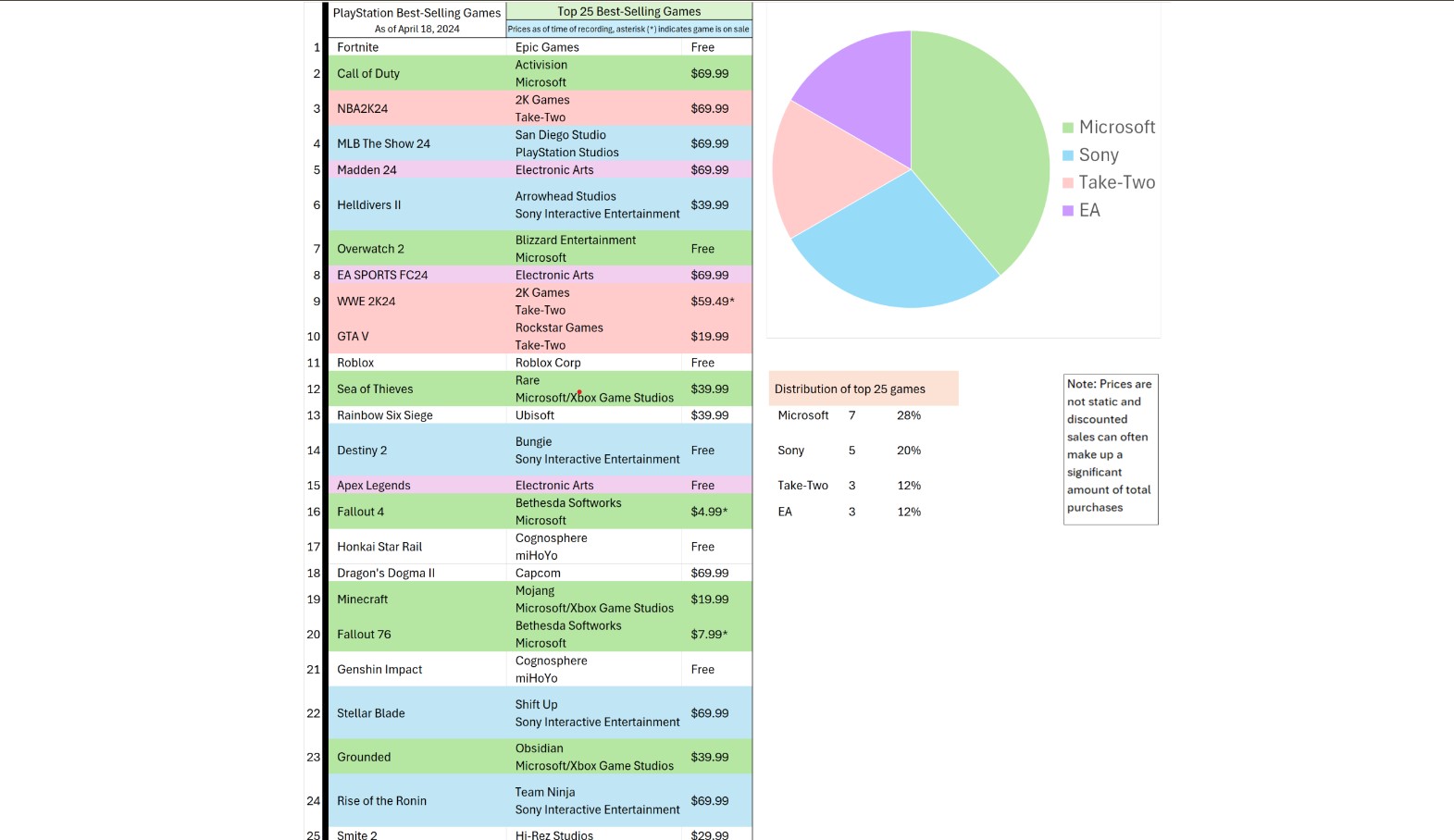Select the 'Shift Up' developer text
Screen dimensions: 1454x840
(x=537, y=705)
